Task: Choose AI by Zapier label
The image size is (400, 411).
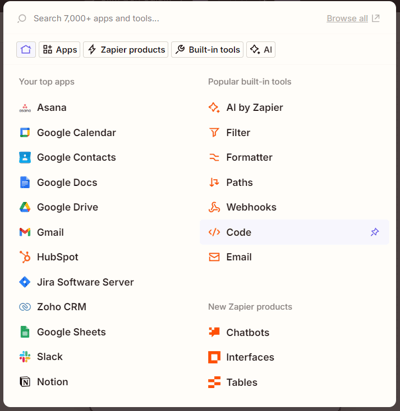Action: pyautogui.click(x=255, y=108)
